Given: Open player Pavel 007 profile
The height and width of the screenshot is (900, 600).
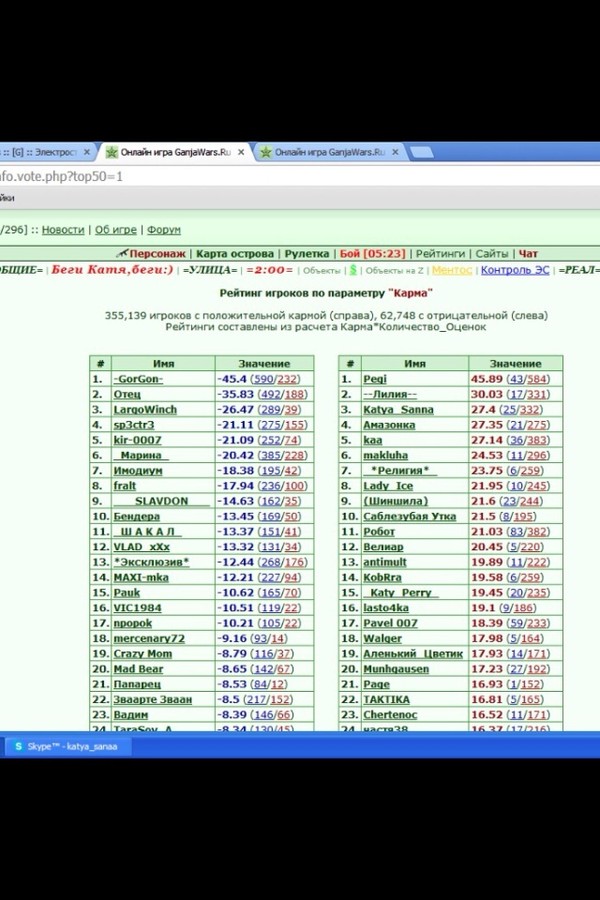Looking at the screenshot, I should [x=390, y=623].
